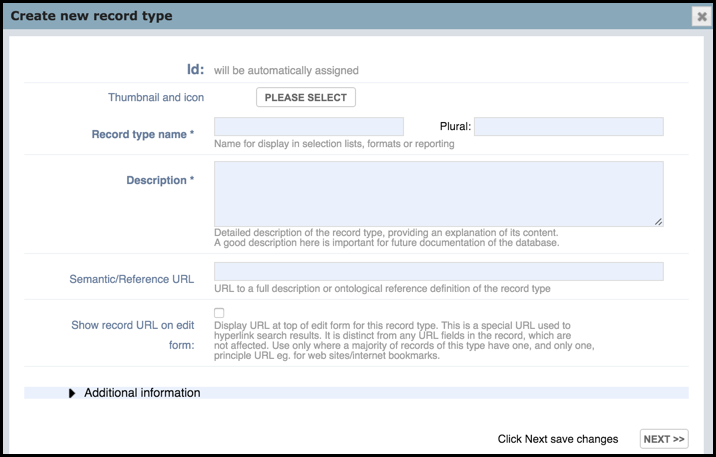Click the Plural label text
This screenshot has height=457, width=716.
(x=455, y=126)
